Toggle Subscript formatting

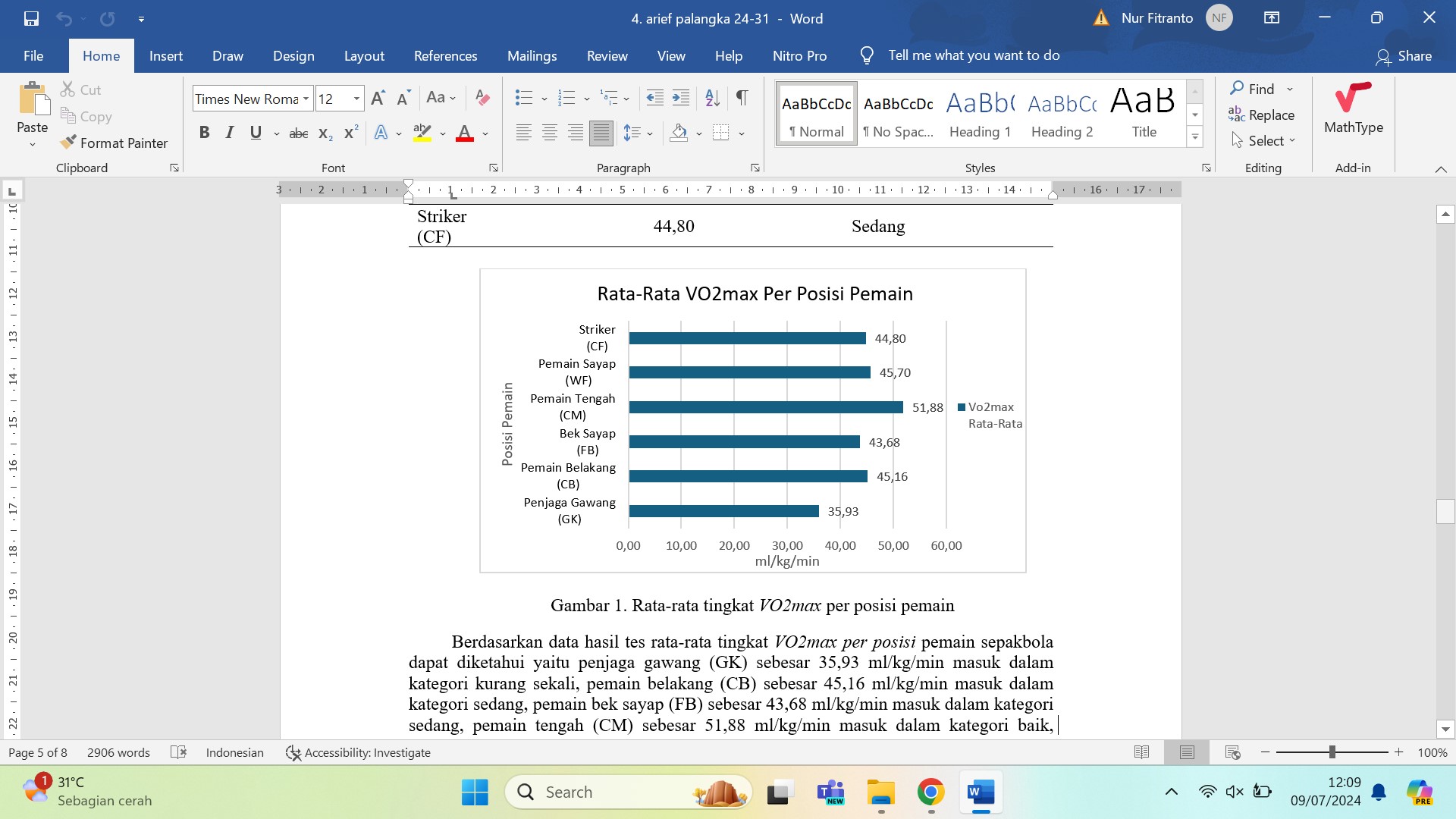325,133
